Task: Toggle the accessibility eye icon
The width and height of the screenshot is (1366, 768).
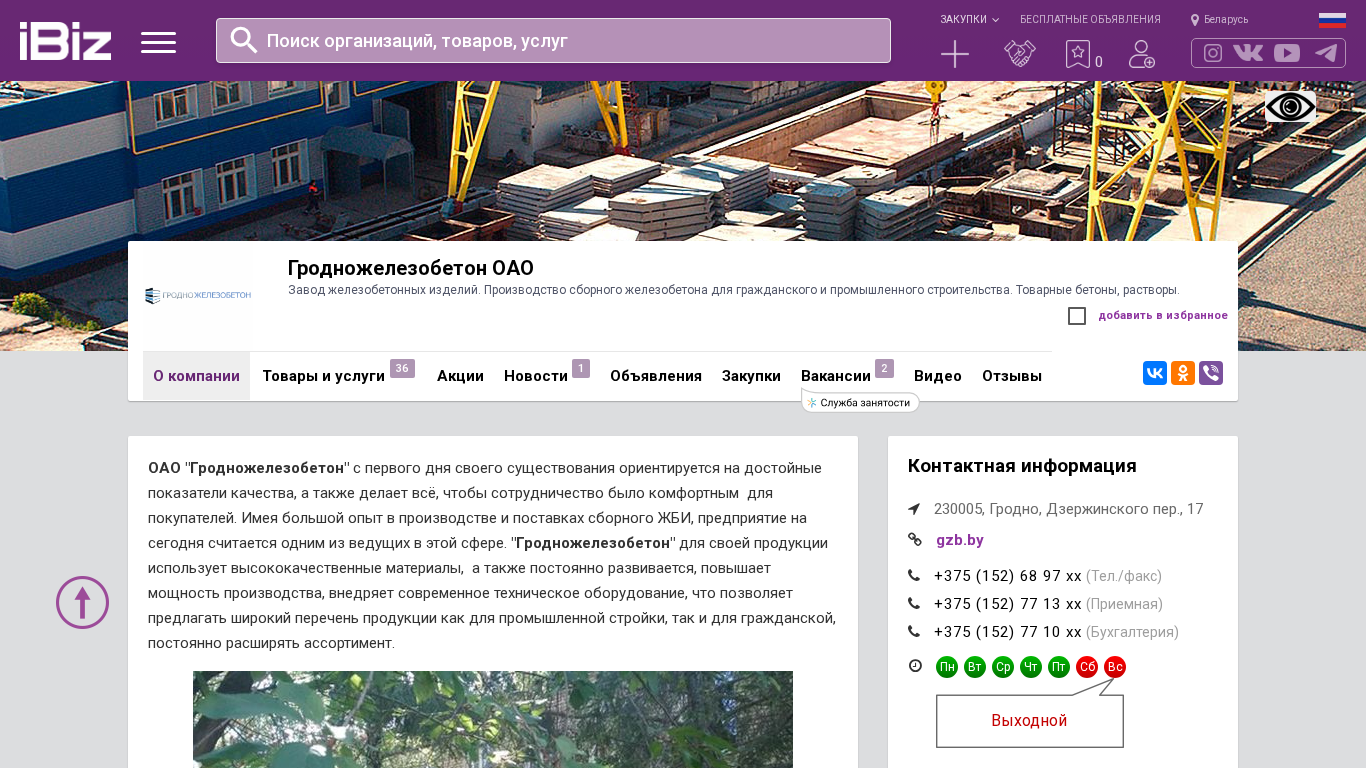Action: coord(1290,107)
